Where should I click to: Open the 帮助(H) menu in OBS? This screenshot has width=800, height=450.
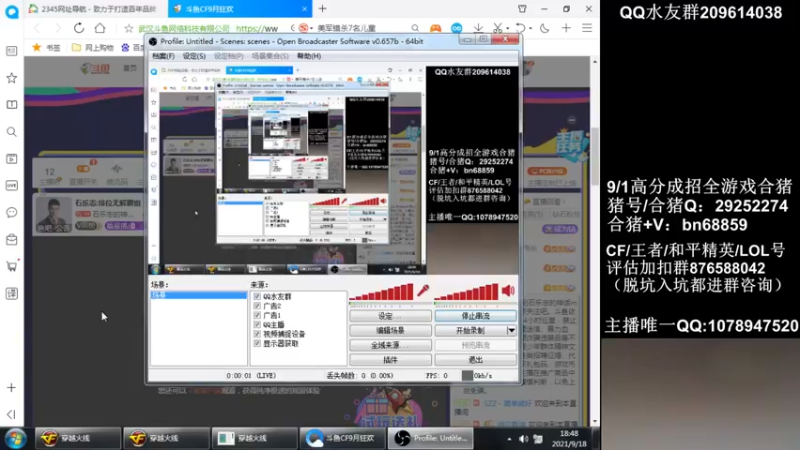[309, 56]
